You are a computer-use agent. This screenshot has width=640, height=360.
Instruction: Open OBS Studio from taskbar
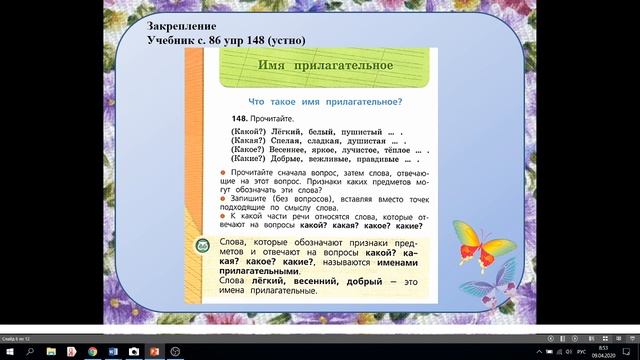click(x=175, y=352)
